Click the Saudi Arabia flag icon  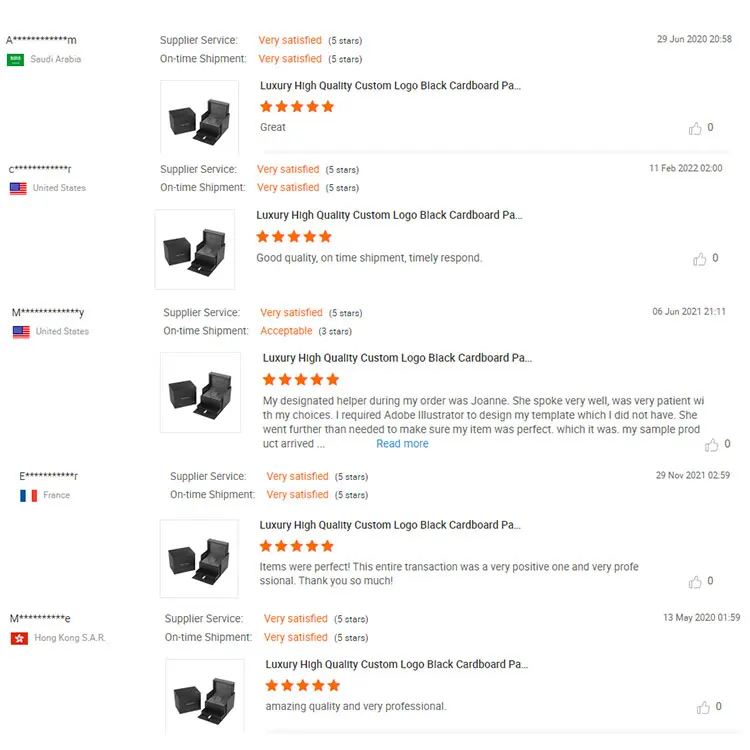point(16,60)
